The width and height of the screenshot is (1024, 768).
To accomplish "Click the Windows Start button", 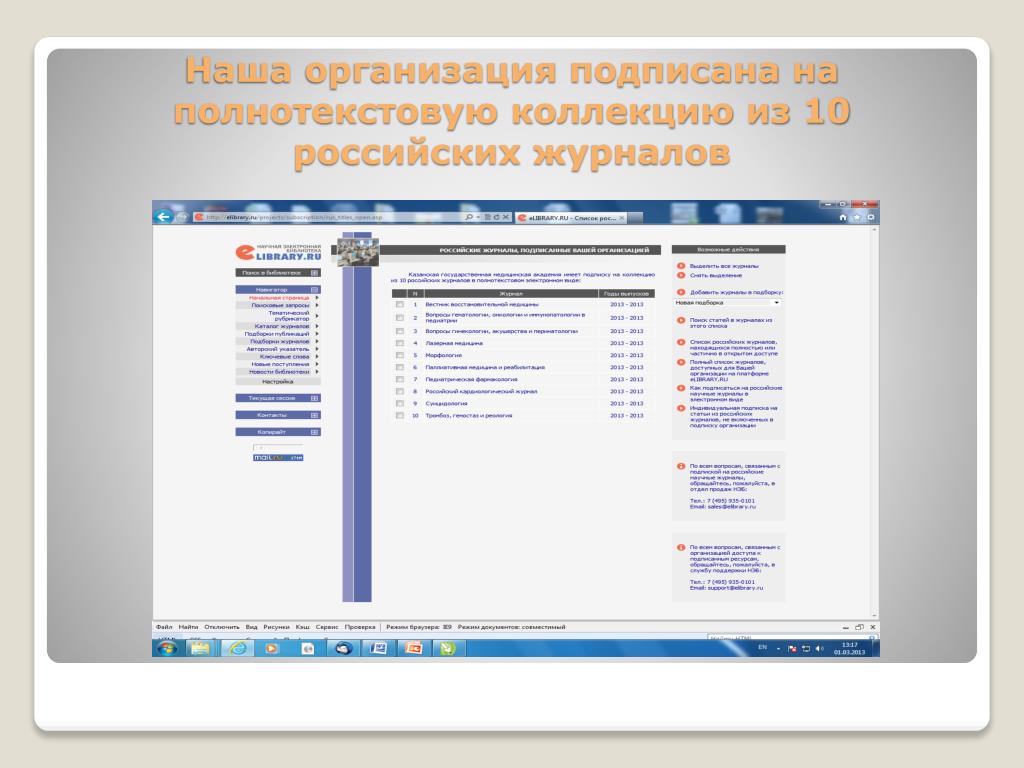I will pyautogui.click(x=167, y=648).
